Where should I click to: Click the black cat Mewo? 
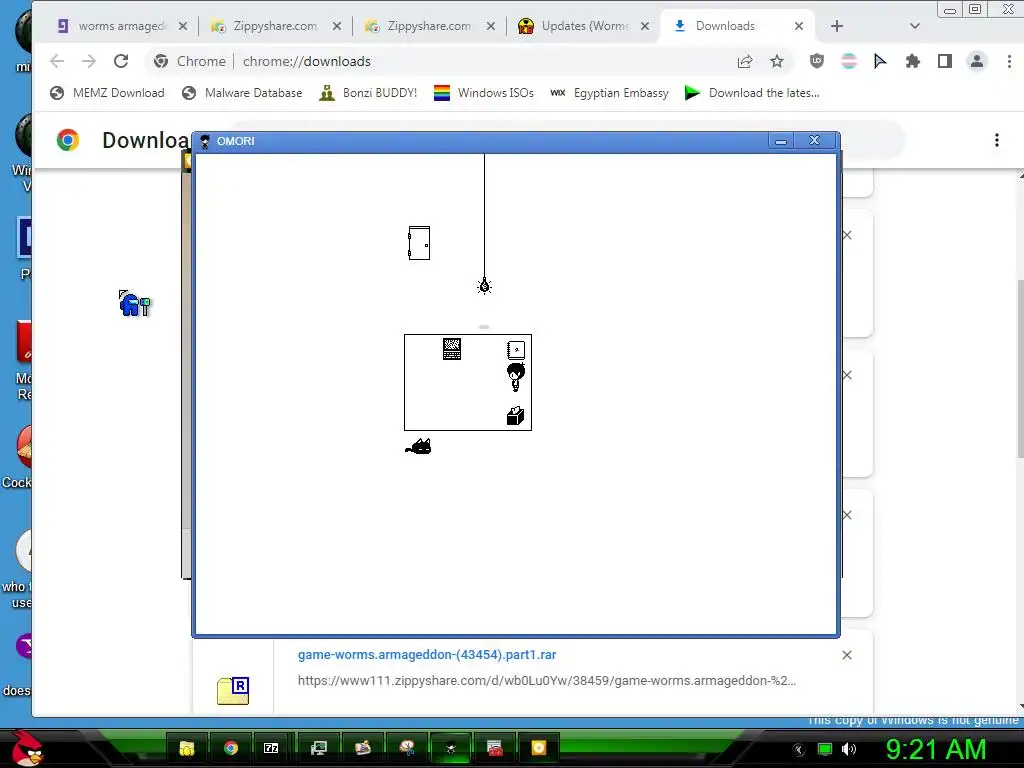click(419, 447)
